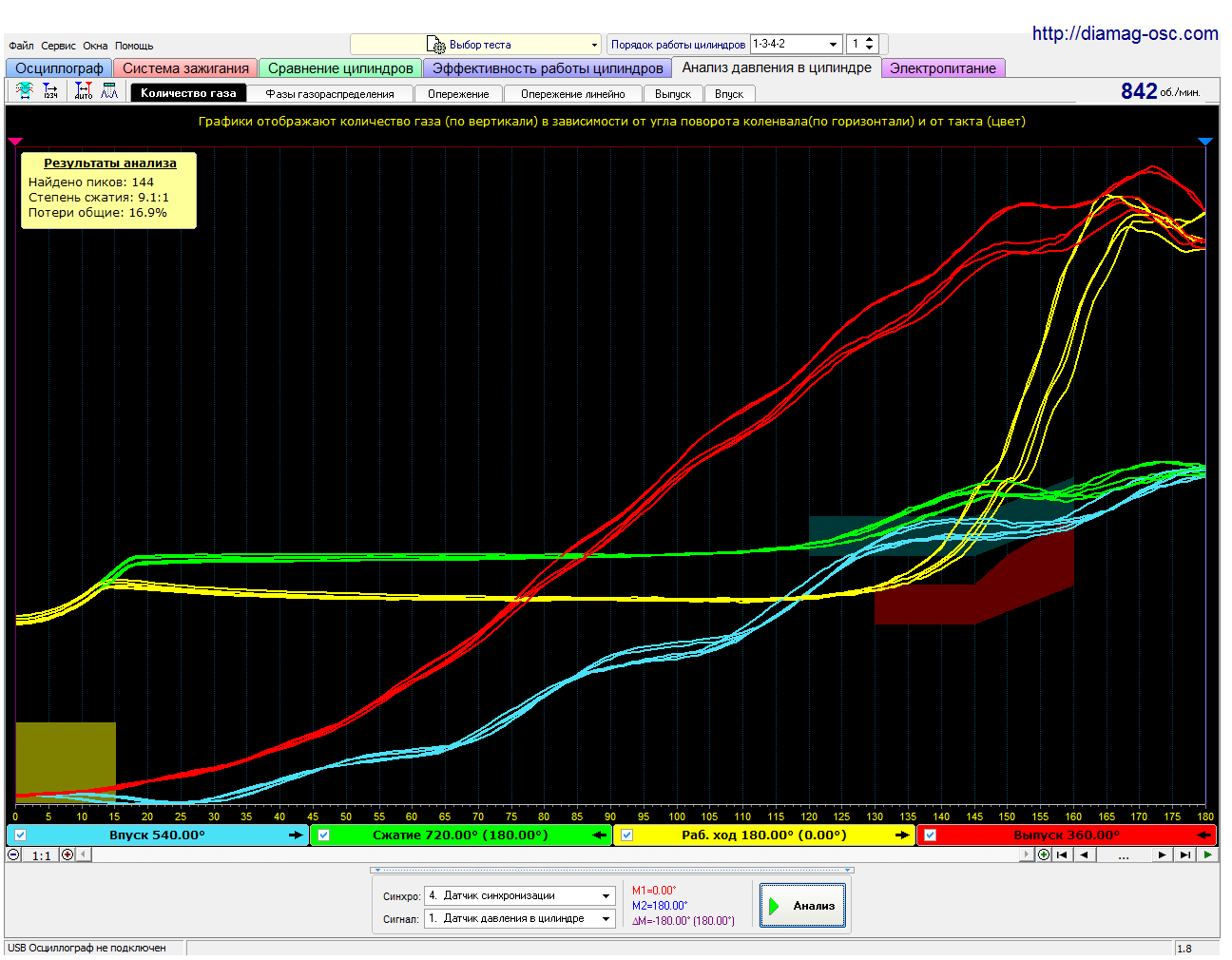Switch to the Система зажигания tab
This screenshot has height=960, width=1232.
click(185, 68)
